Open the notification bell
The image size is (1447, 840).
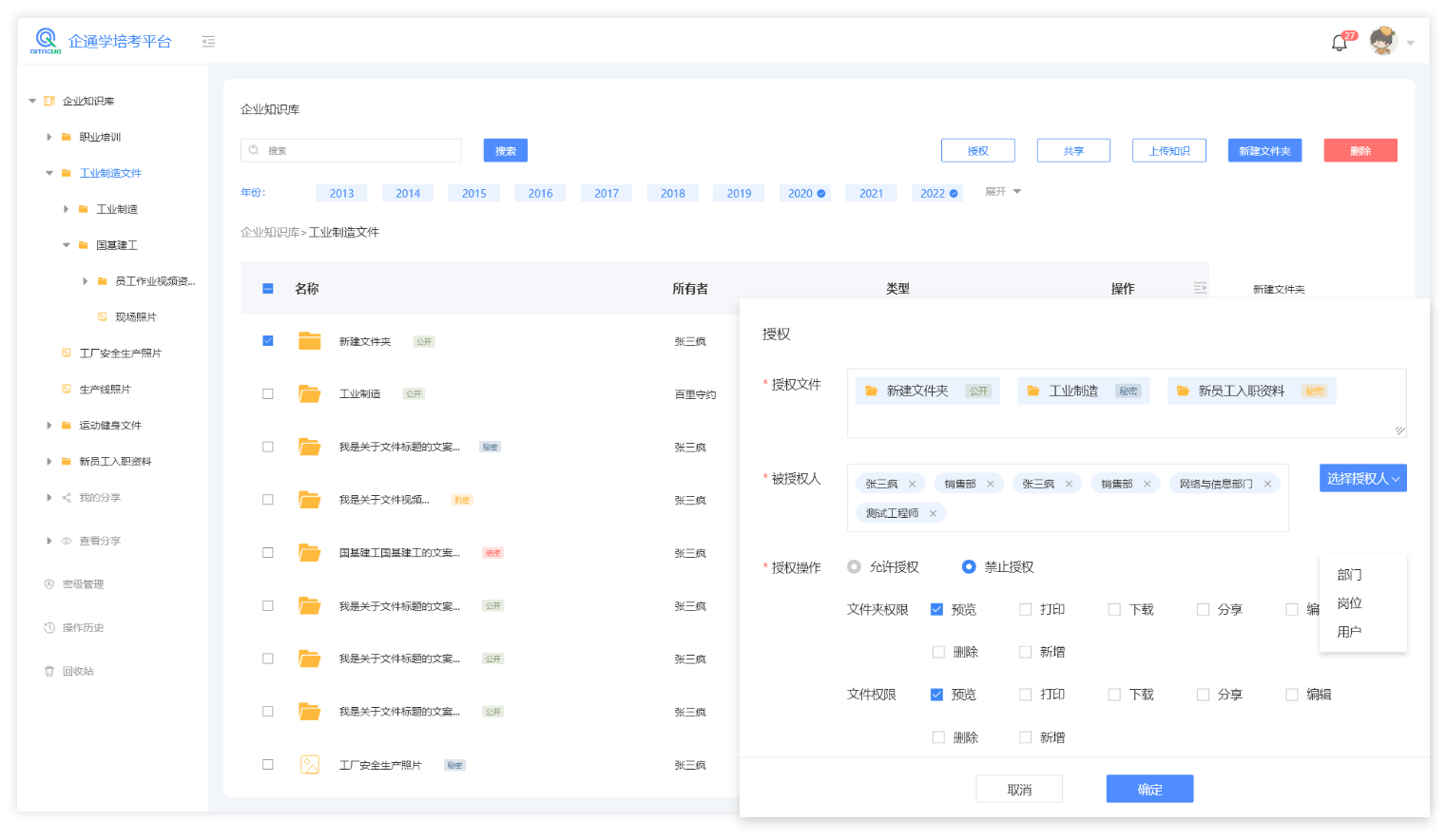pos(1340,43)
